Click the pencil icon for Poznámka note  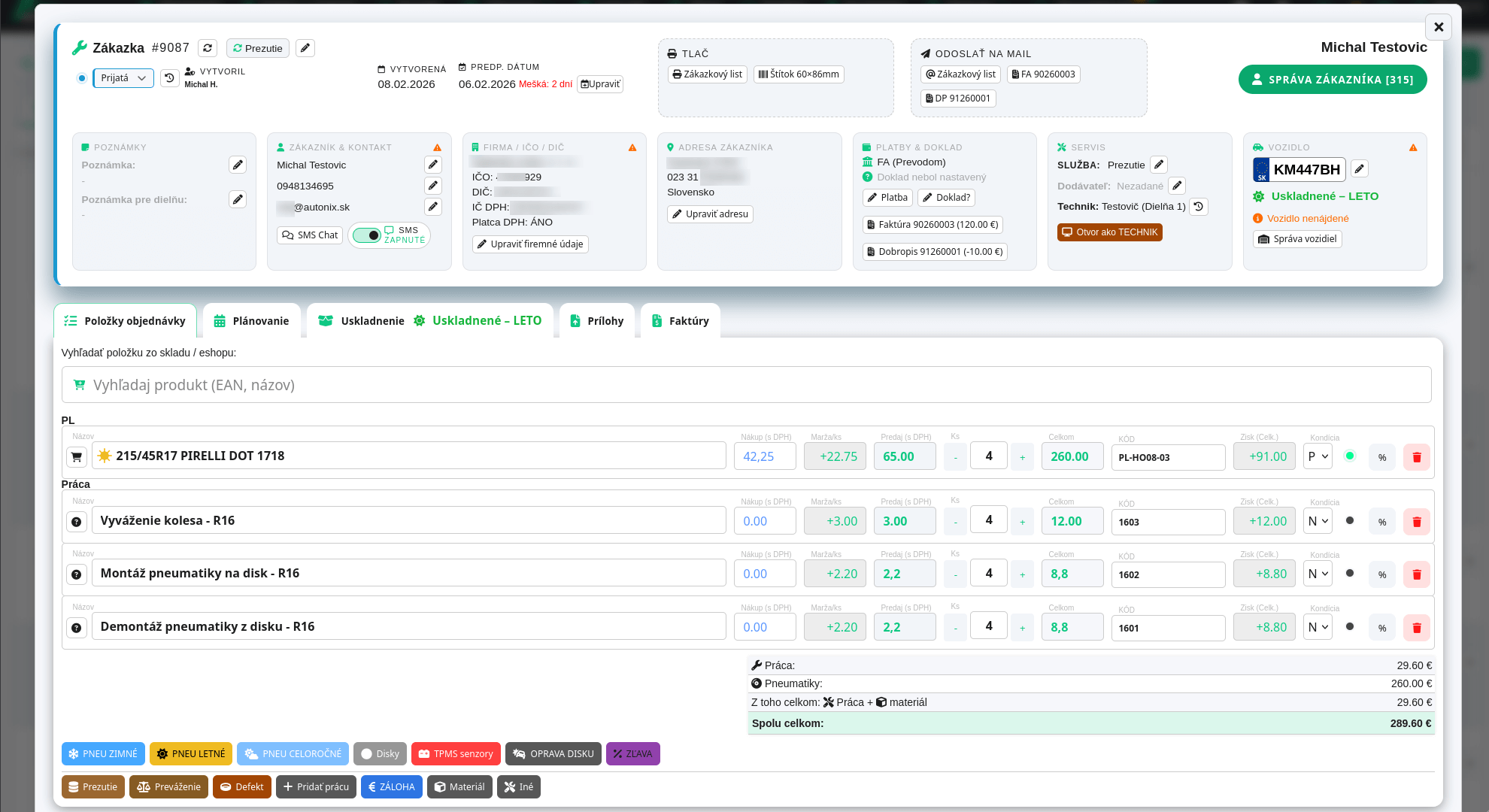pos(238,165)
